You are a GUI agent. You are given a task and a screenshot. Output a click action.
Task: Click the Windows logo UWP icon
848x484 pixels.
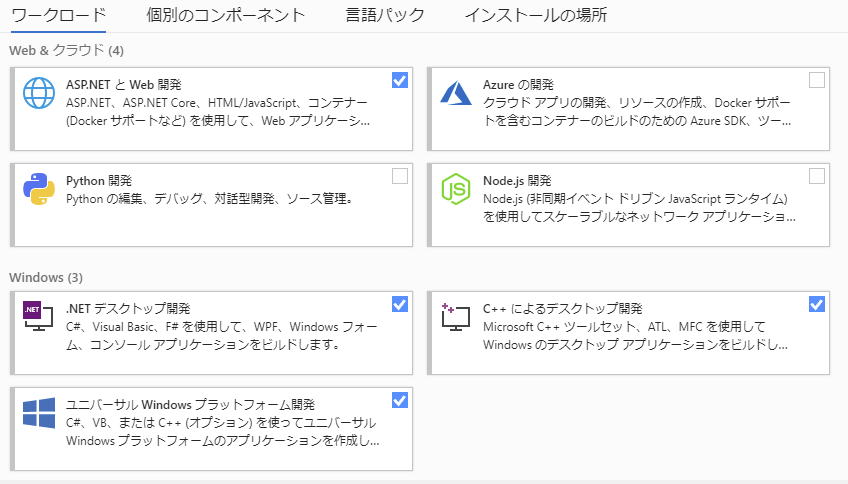coord(39,413)
